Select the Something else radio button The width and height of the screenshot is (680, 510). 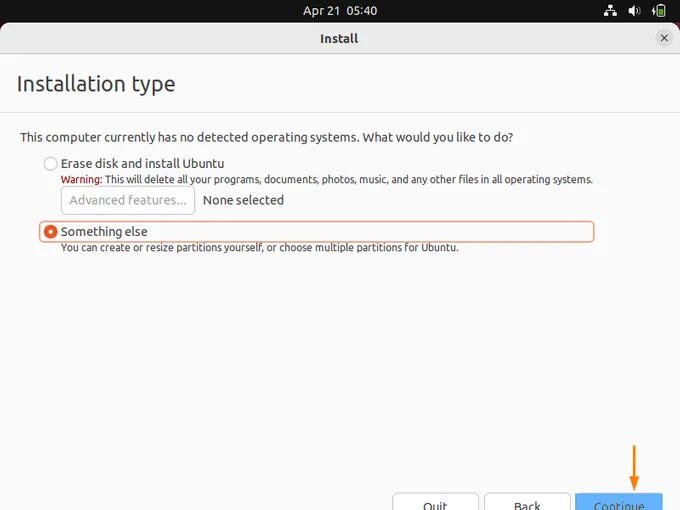51,232
